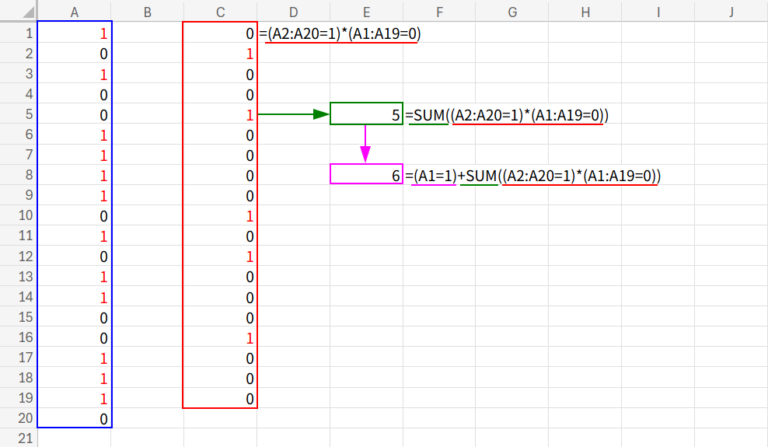Click cell A1 containing red 1

(x=74, y=33)
